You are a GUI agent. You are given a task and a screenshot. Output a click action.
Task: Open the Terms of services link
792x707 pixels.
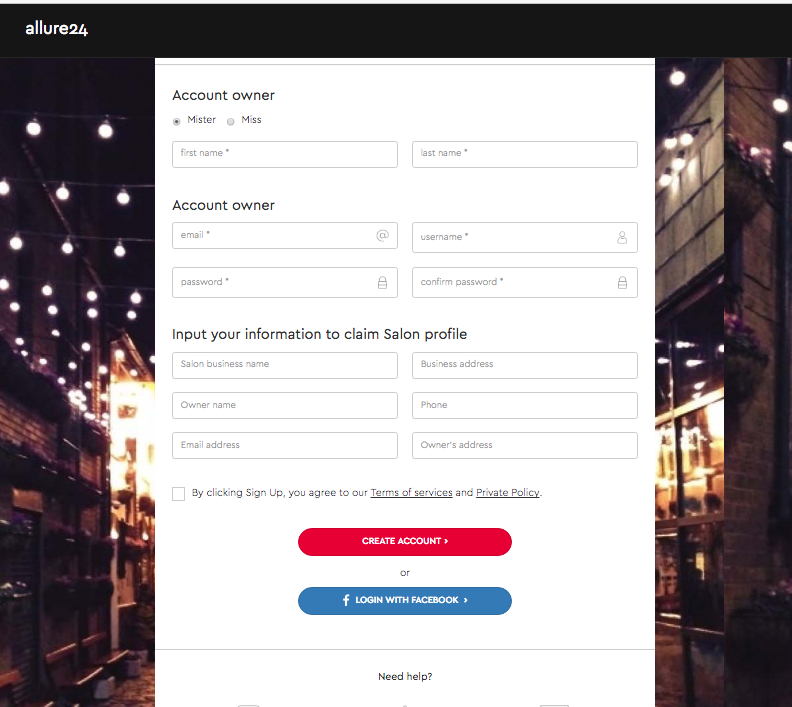click(411, 493)
